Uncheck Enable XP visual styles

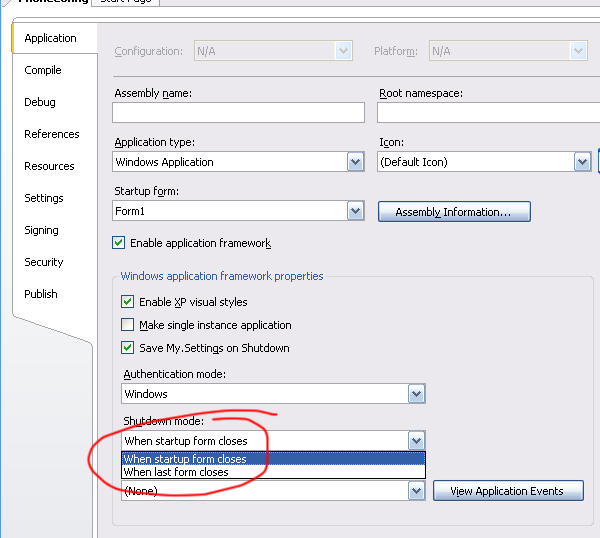127,302
